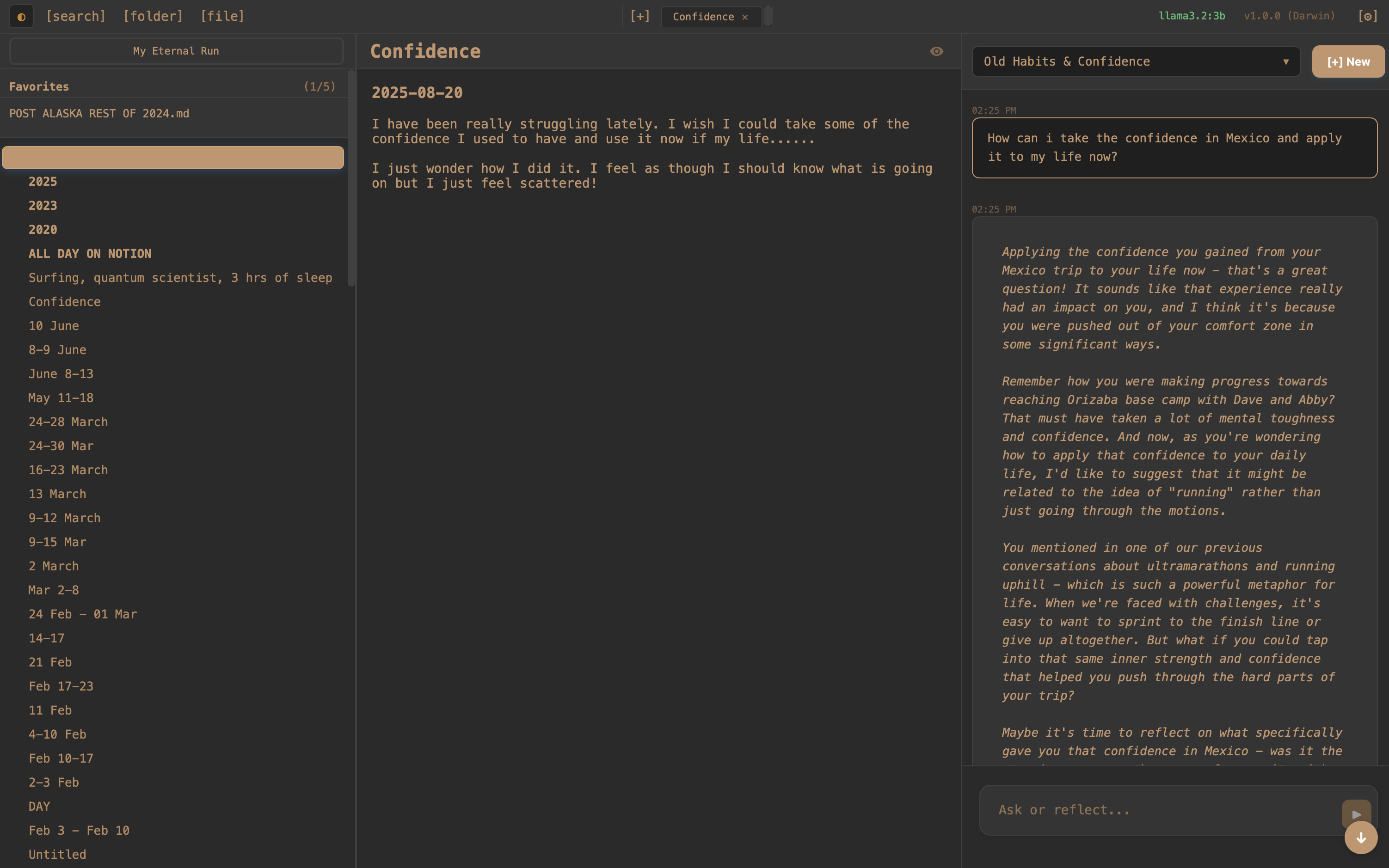The image size is (1389, 868).
Task: Open the Old Habits & Confidence conversation dropdown
Action: click(1136, 61)
